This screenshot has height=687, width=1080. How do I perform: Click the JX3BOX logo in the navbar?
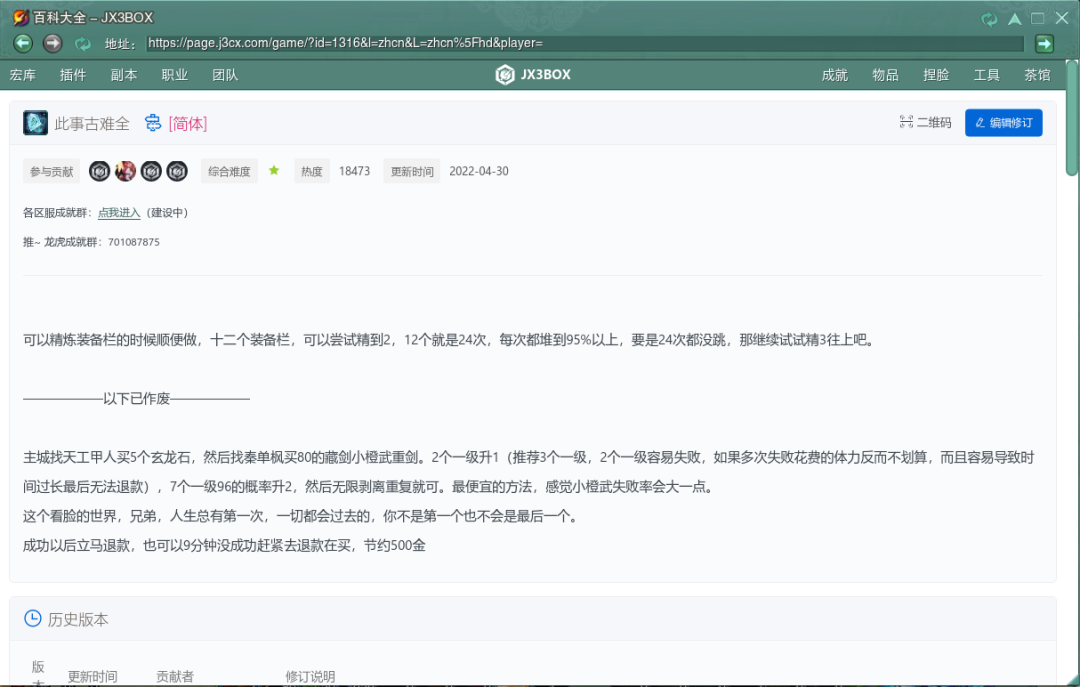tap(533, 74)
